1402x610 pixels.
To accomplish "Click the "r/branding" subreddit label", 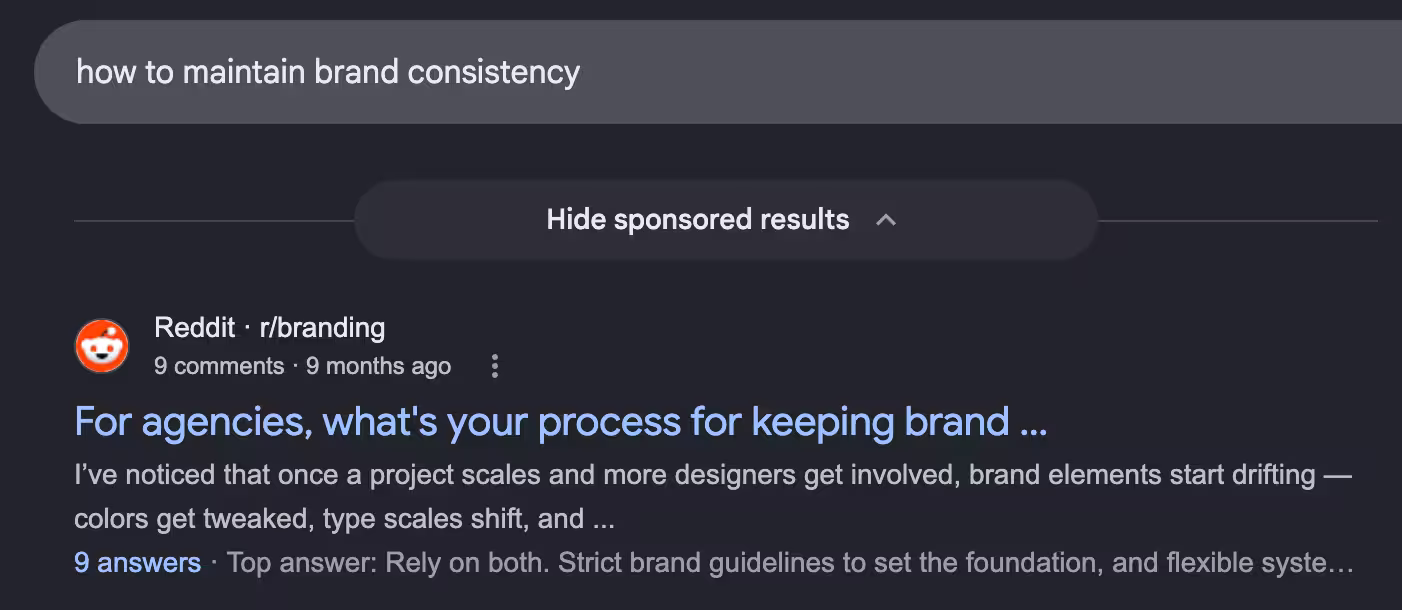I will [x=322, y=327].
